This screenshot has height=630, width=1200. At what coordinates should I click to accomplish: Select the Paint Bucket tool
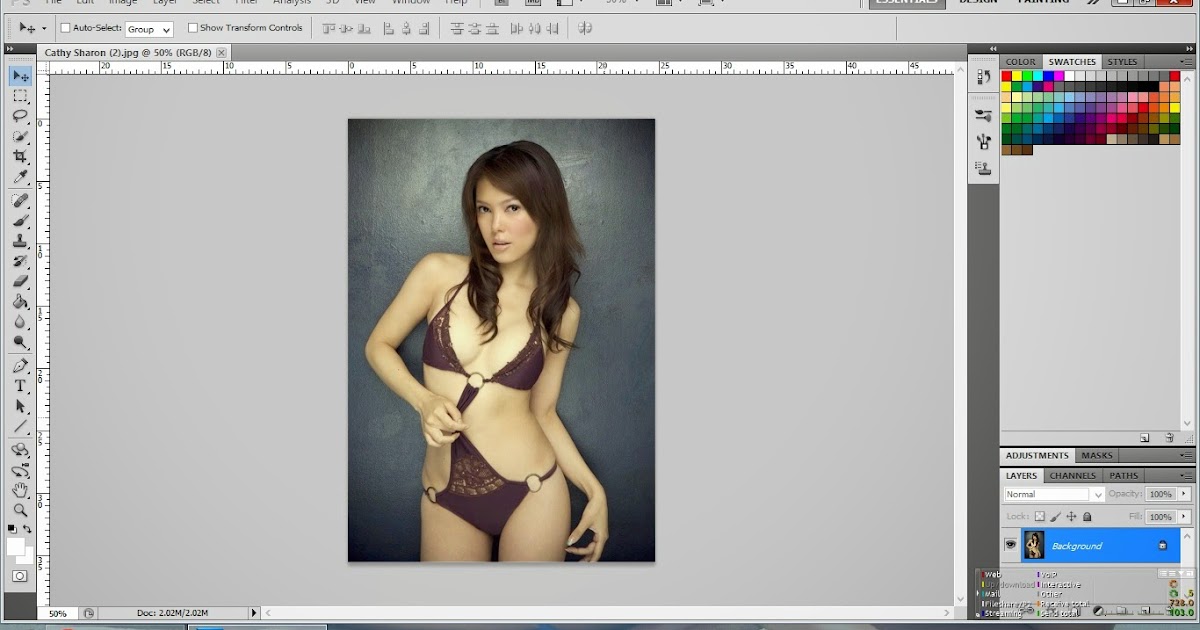tap(20, 301)
